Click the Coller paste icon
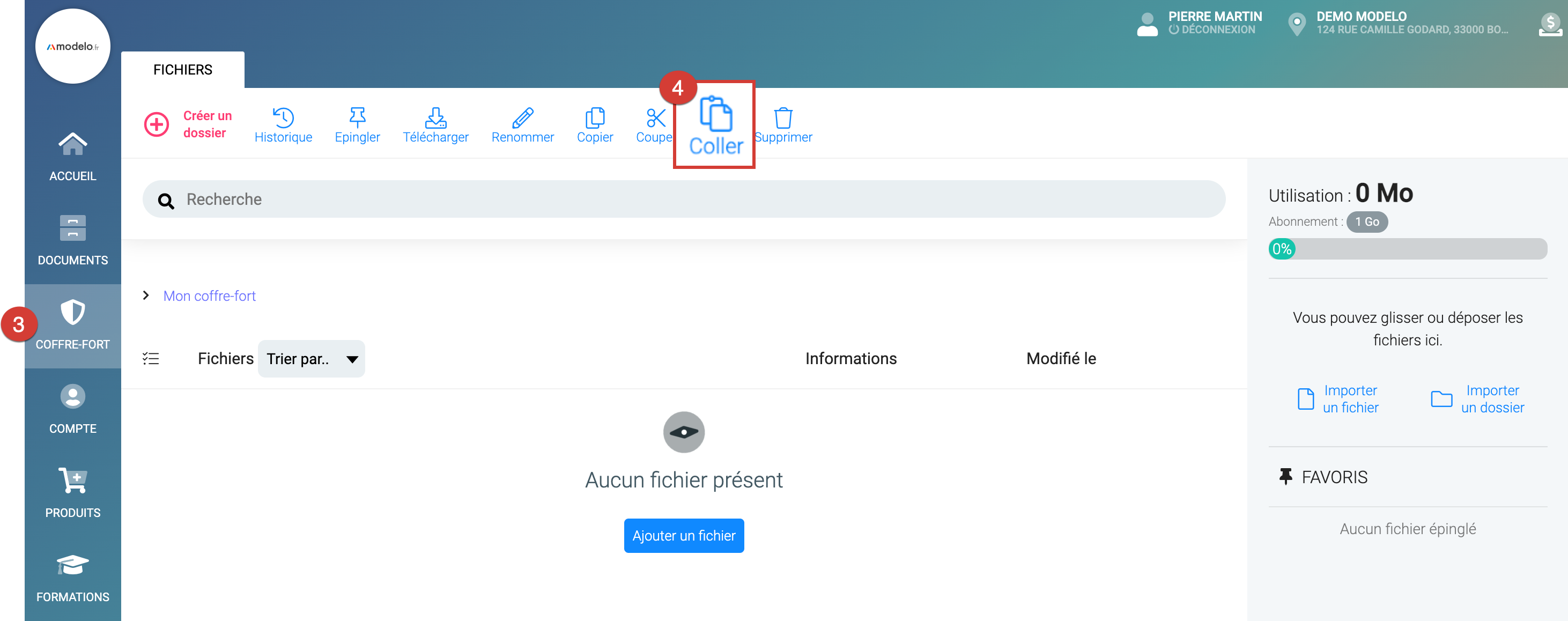This screenshot has width=1568, height=621. coord(715,114)
